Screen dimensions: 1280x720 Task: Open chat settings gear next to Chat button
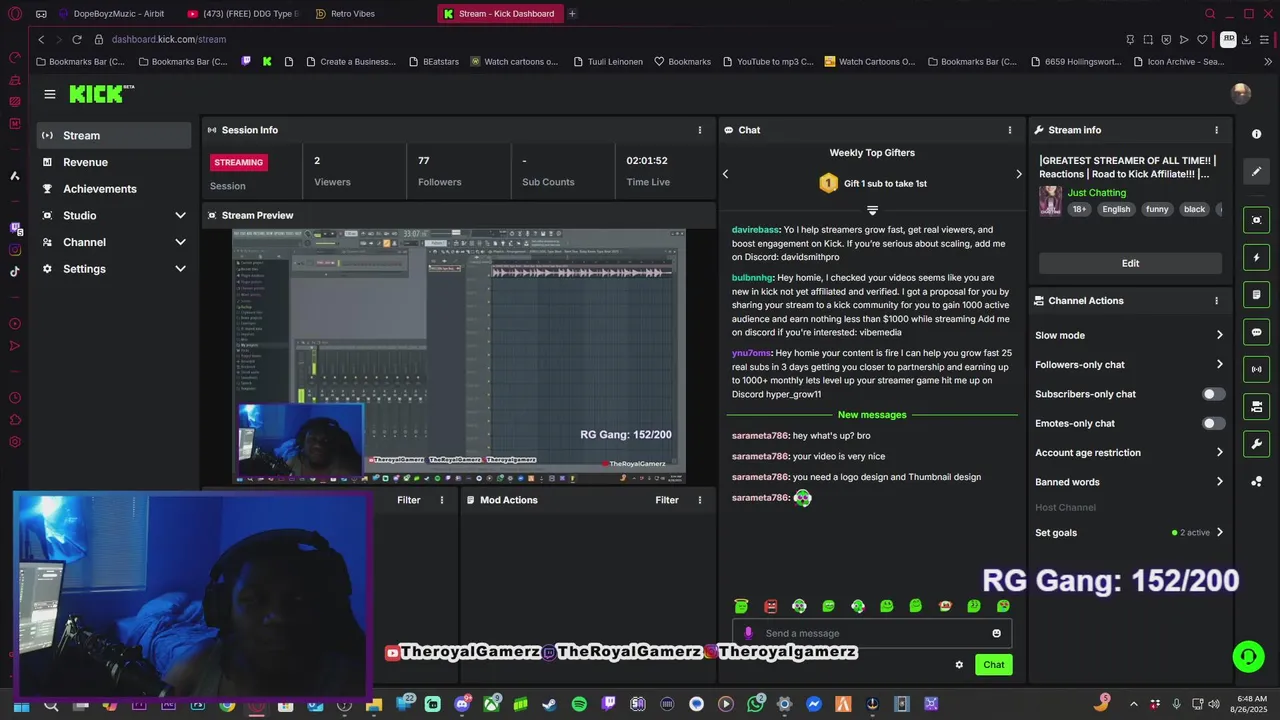click(x=959, y=665)
